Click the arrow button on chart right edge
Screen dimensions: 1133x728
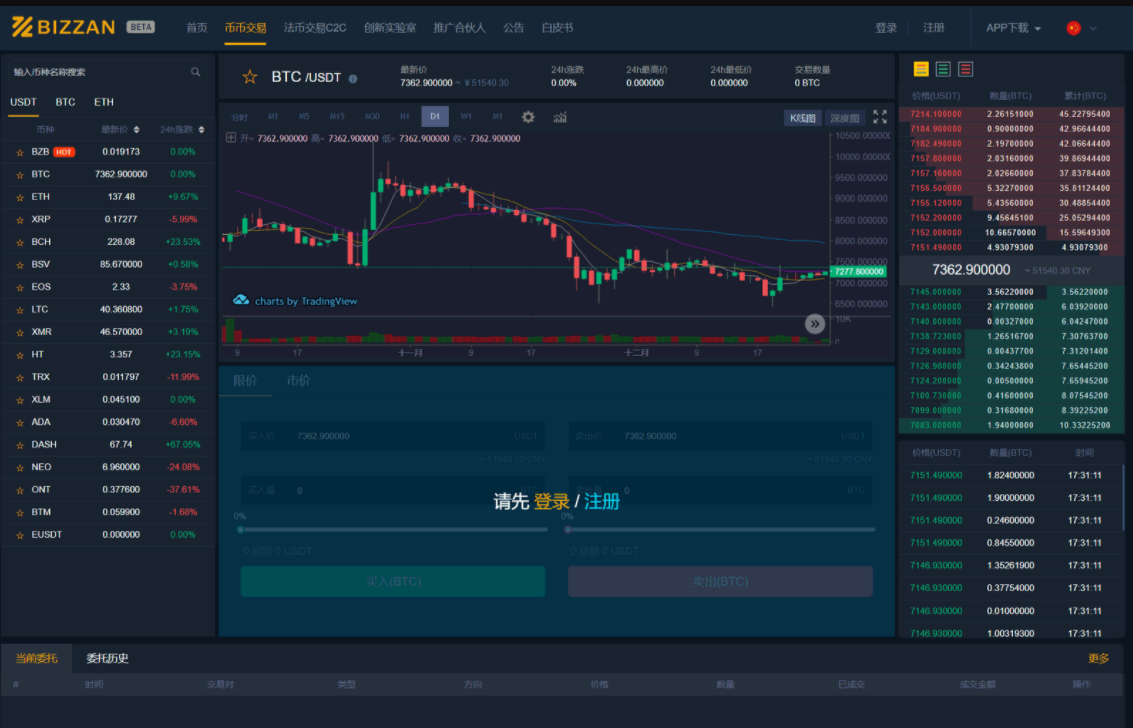[x=815, y=323]
